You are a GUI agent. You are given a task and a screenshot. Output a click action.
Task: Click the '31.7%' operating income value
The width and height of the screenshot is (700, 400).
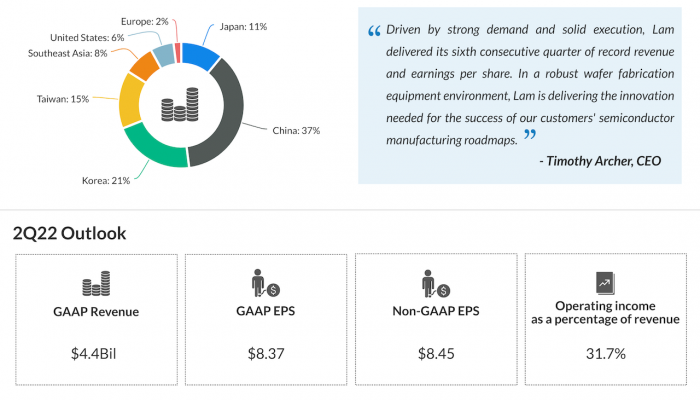606,354
